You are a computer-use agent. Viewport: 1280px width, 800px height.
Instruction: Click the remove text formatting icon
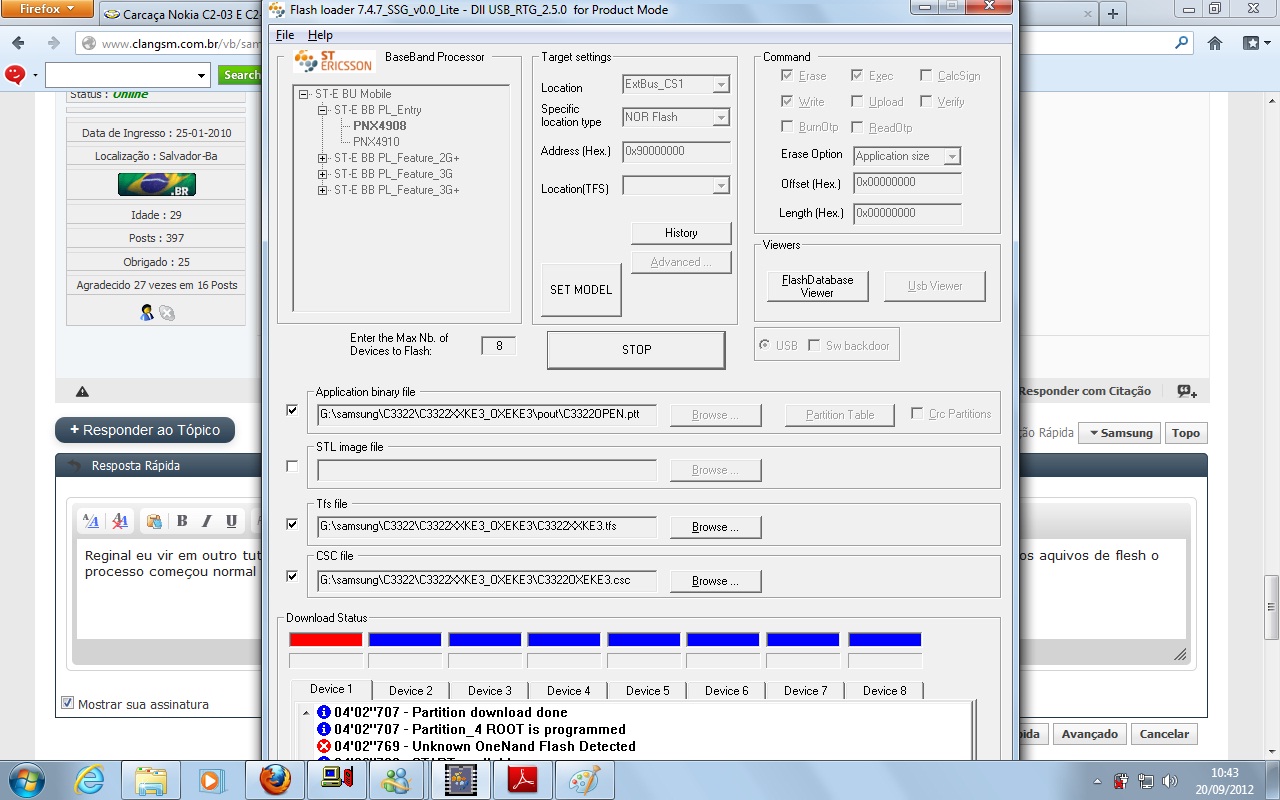tap(120, 521)
